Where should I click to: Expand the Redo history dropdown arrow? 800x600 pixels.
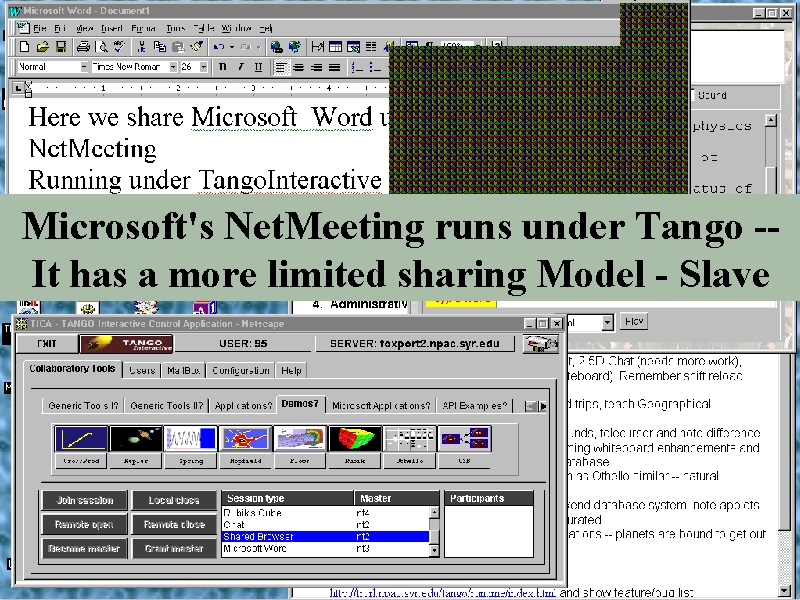[x=259, y=47]
